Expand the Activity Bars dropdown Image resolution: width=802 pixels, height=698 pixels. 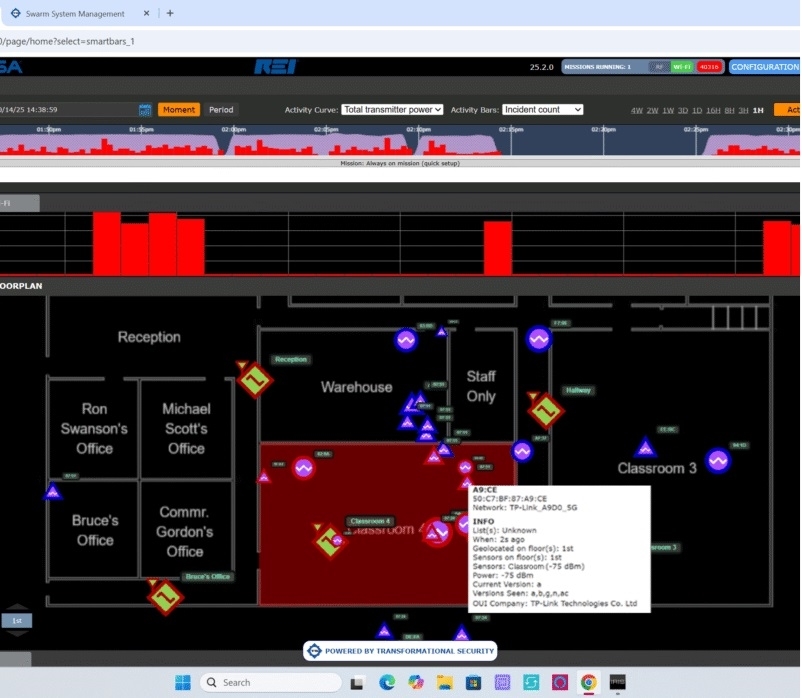541,110
